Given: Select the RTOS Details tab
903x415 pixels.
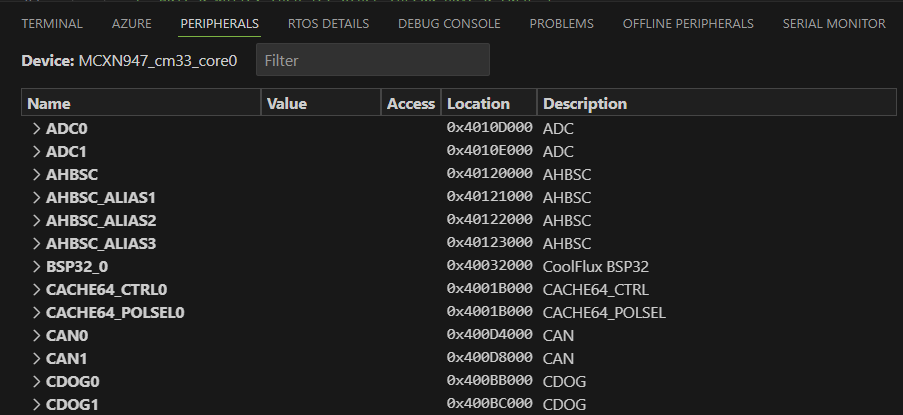Looking at the screenshot, I should coord(328,23).
